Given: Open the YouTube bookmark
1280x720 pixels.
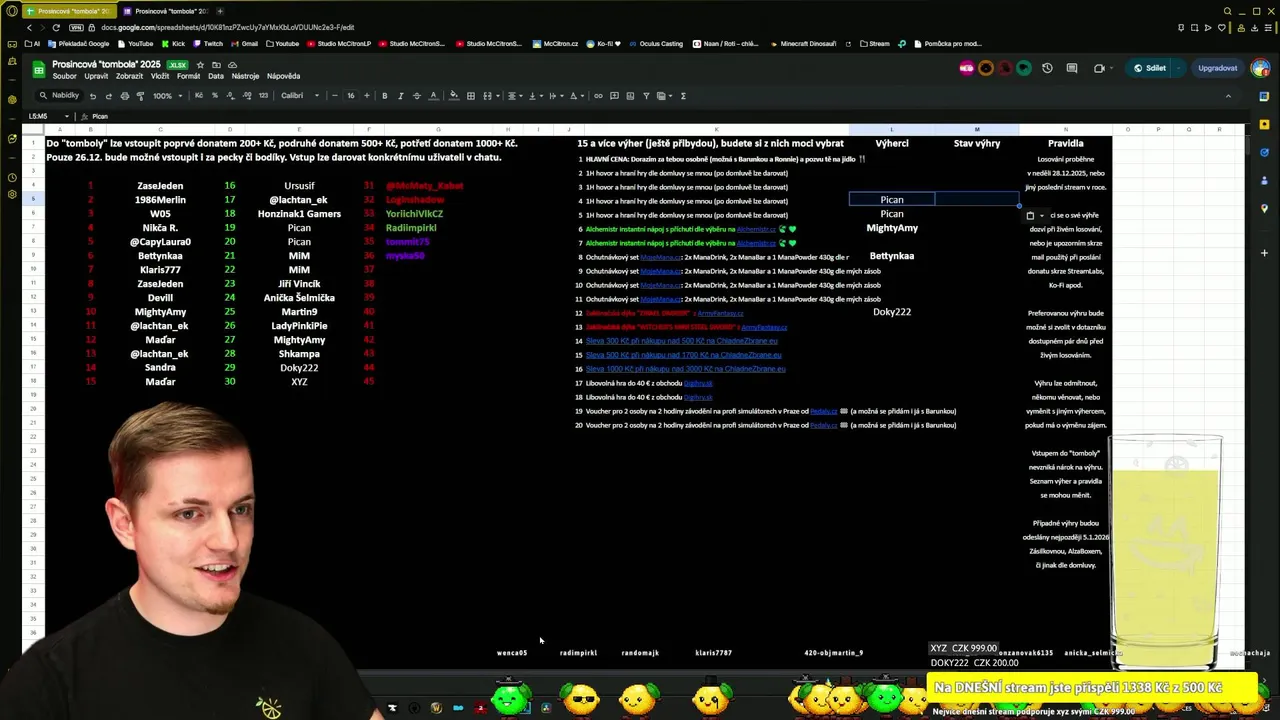Looking at the screenshot, I should point(134,44).
